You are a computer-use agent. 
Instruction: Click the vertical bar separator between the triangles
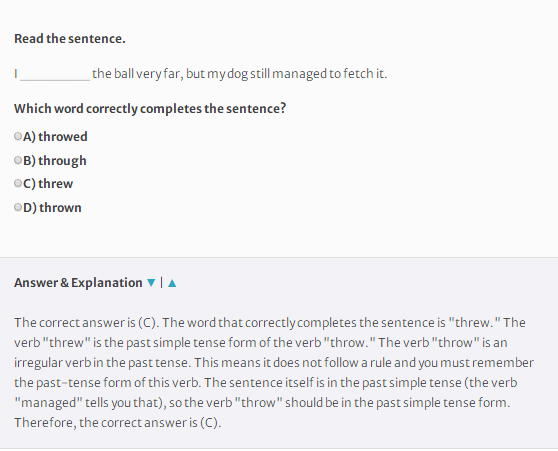162,283
